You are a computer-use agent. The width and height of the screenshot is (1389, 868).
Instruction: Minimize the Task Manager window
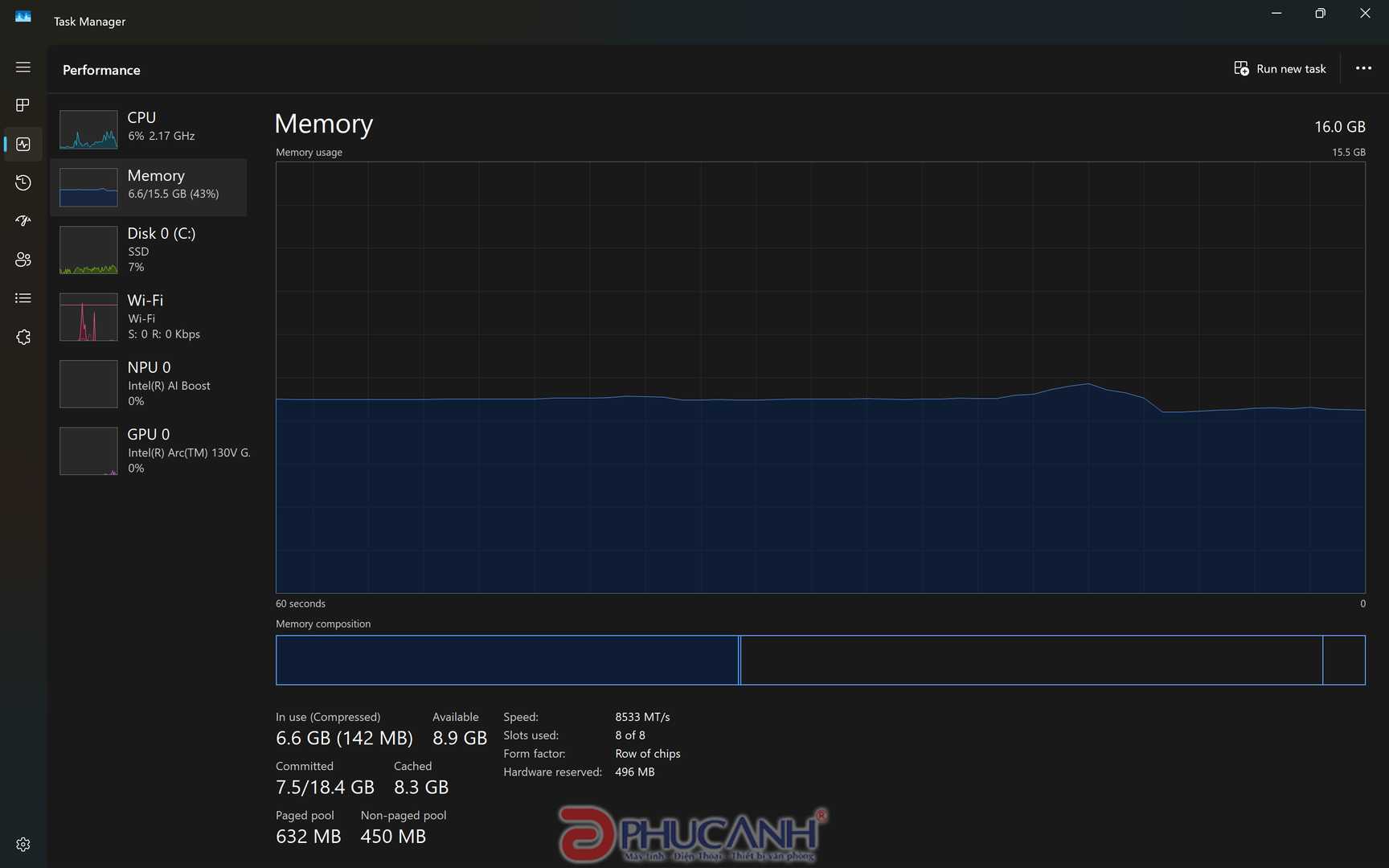coord(1276,13)
